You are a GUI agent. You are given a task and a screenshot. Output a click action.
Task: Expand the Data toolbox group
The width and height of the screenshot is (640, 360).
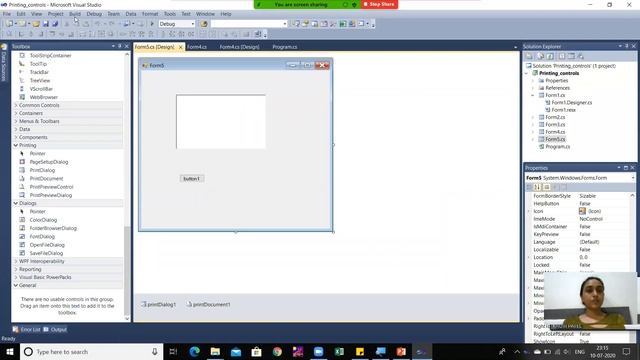tap(24, 129)
